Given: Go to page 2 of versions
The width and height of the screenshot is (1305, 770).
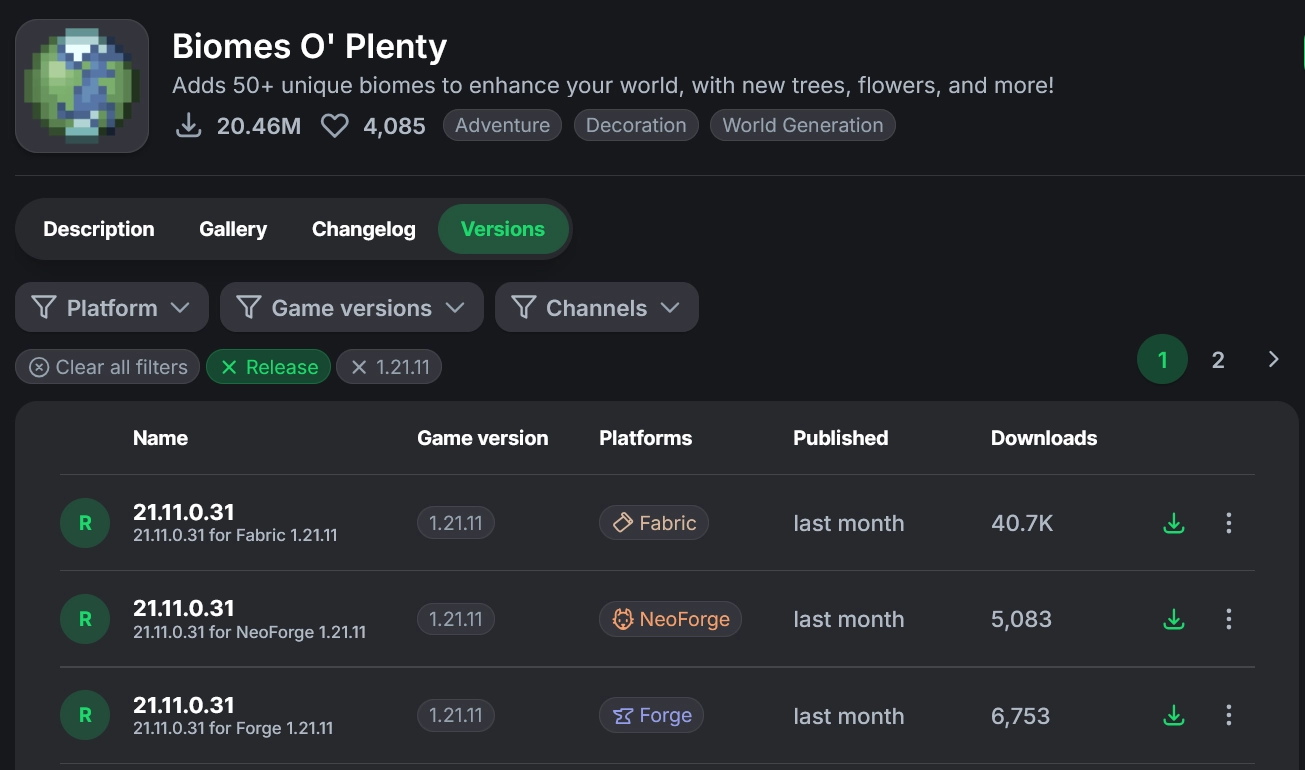Looking at the screenshot, I should click(1218, 360).
